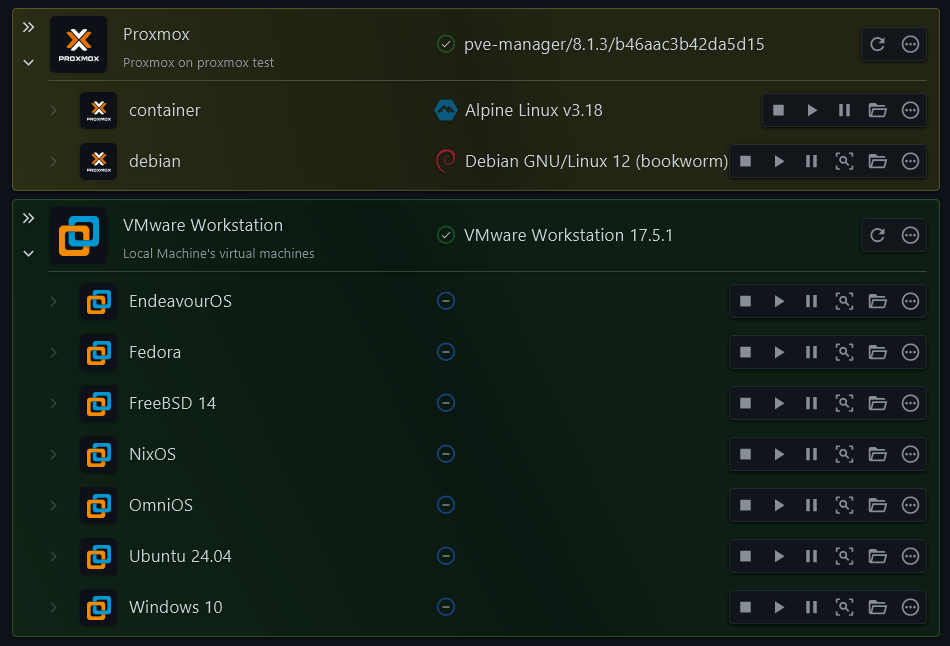
Task: Expand the OmniOS row
Action: pyautogui.click(x=53, y=505)
